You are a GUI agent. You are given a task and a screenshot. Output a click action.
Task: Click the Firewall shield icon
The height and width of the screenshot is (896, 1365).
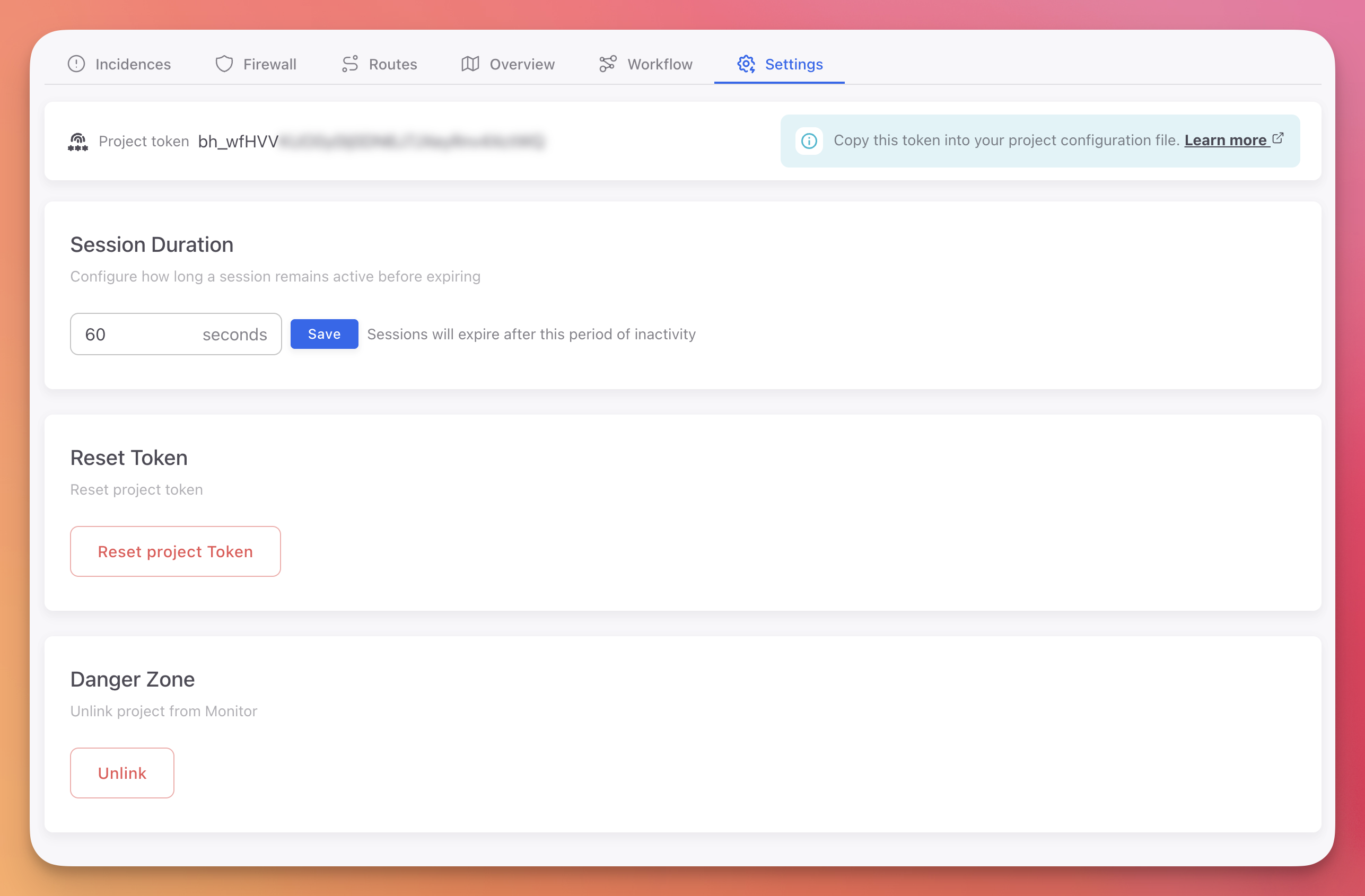pos(224,64)
